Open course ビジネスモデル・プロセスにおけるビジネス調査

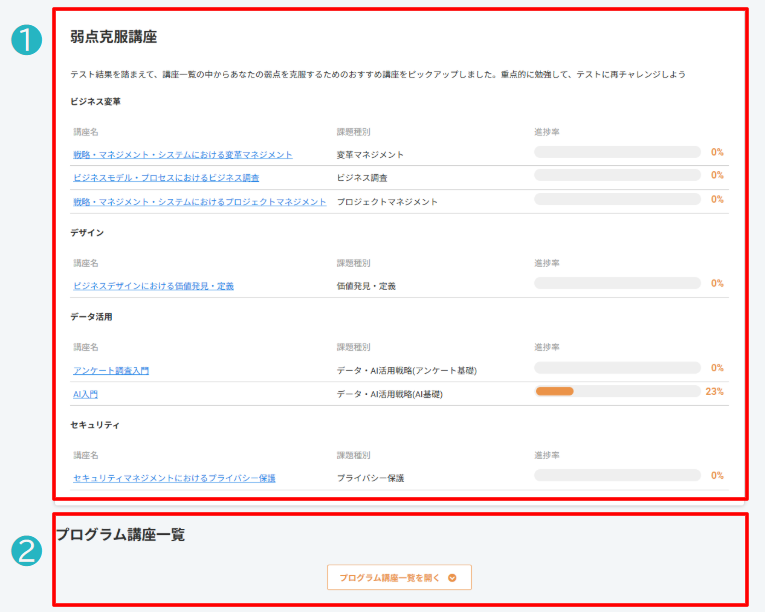pos(166,178)
